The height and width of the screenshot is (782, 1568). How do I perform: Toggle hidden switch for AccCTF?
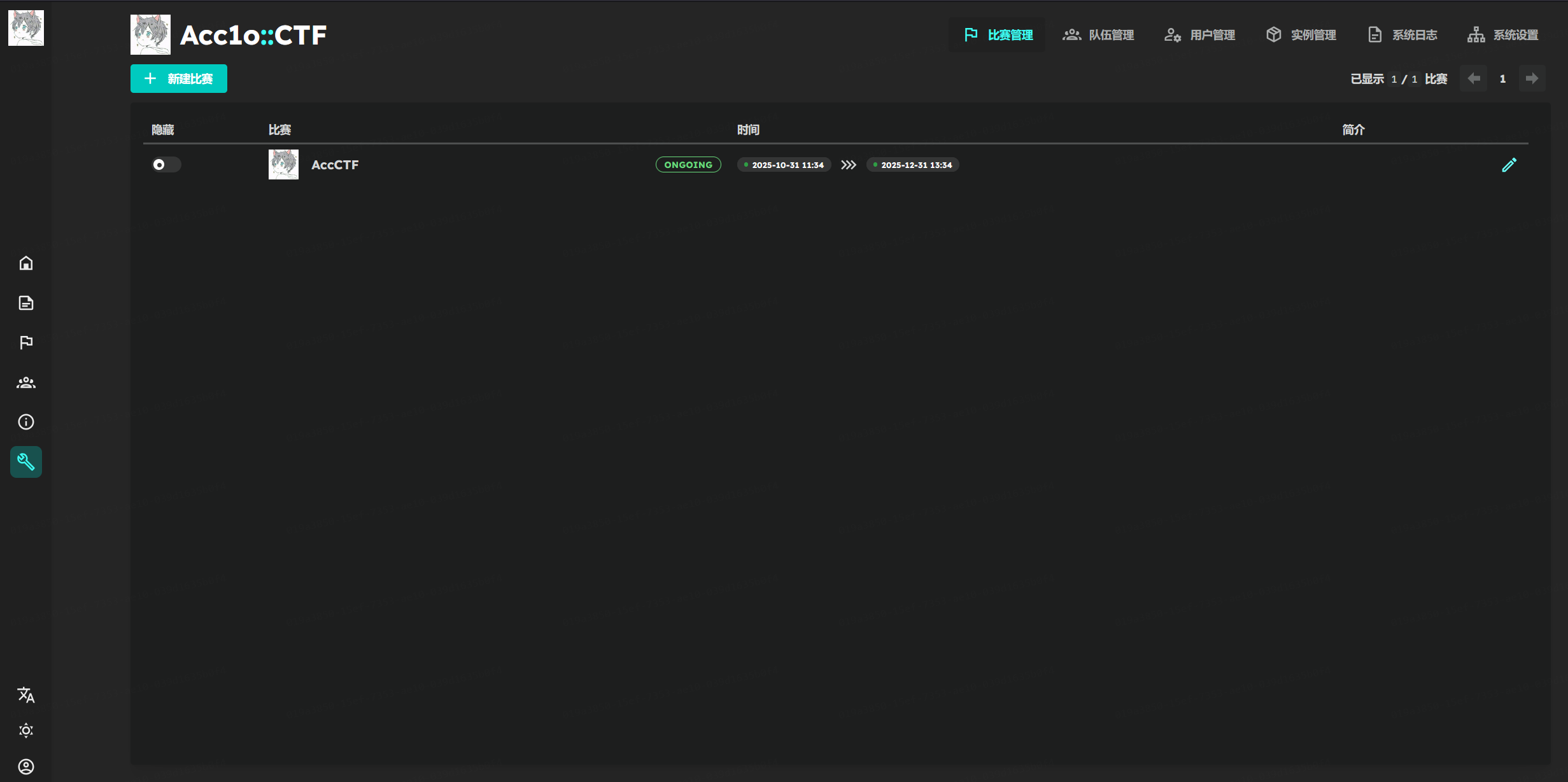coord(166,165)
